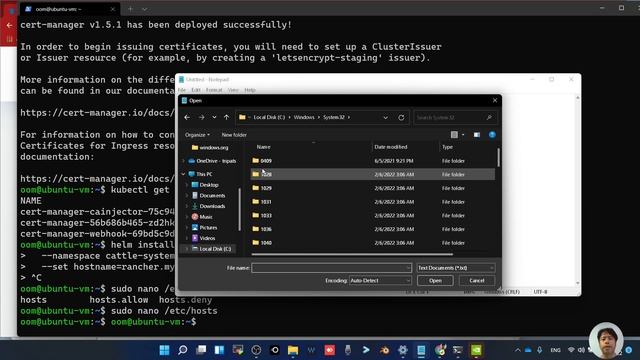The height and width of the screenshot is (360, 640).
Task: Add a new terminal tab
Action: (130, 9)
